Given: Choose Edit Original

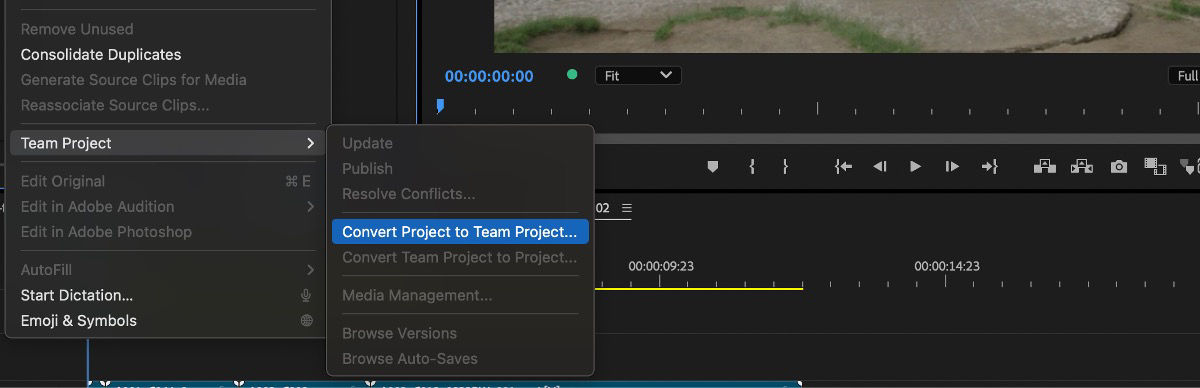Looking at the screenshot, I should [x=168, y=181].
